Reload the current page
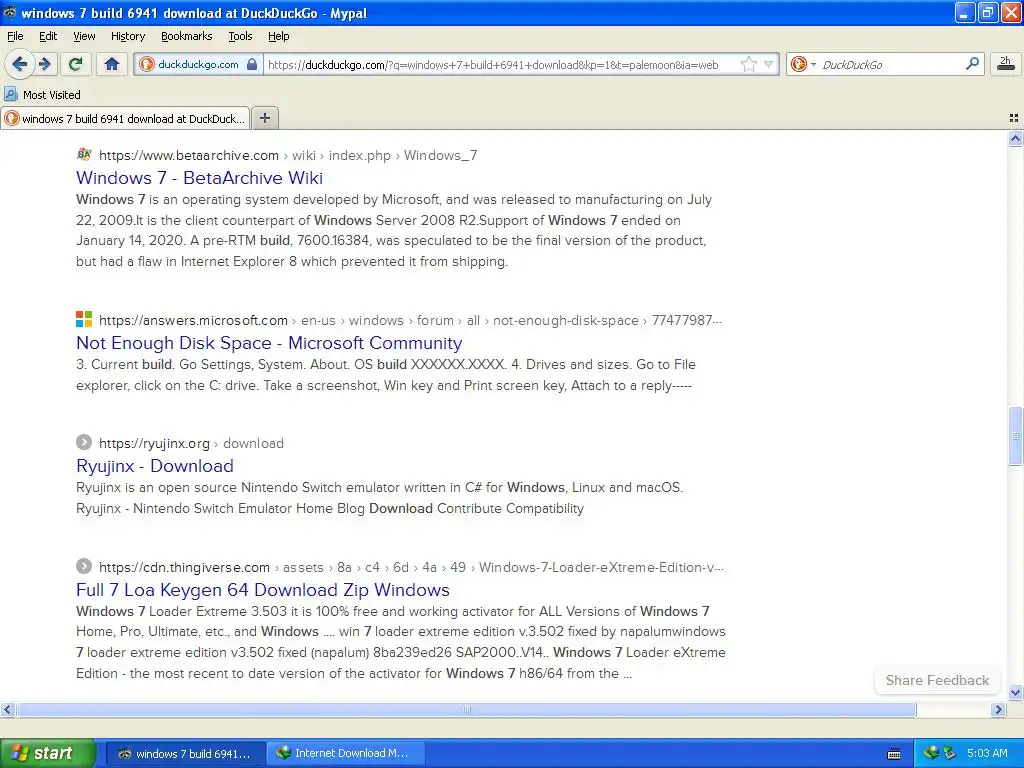 point(76,64)
